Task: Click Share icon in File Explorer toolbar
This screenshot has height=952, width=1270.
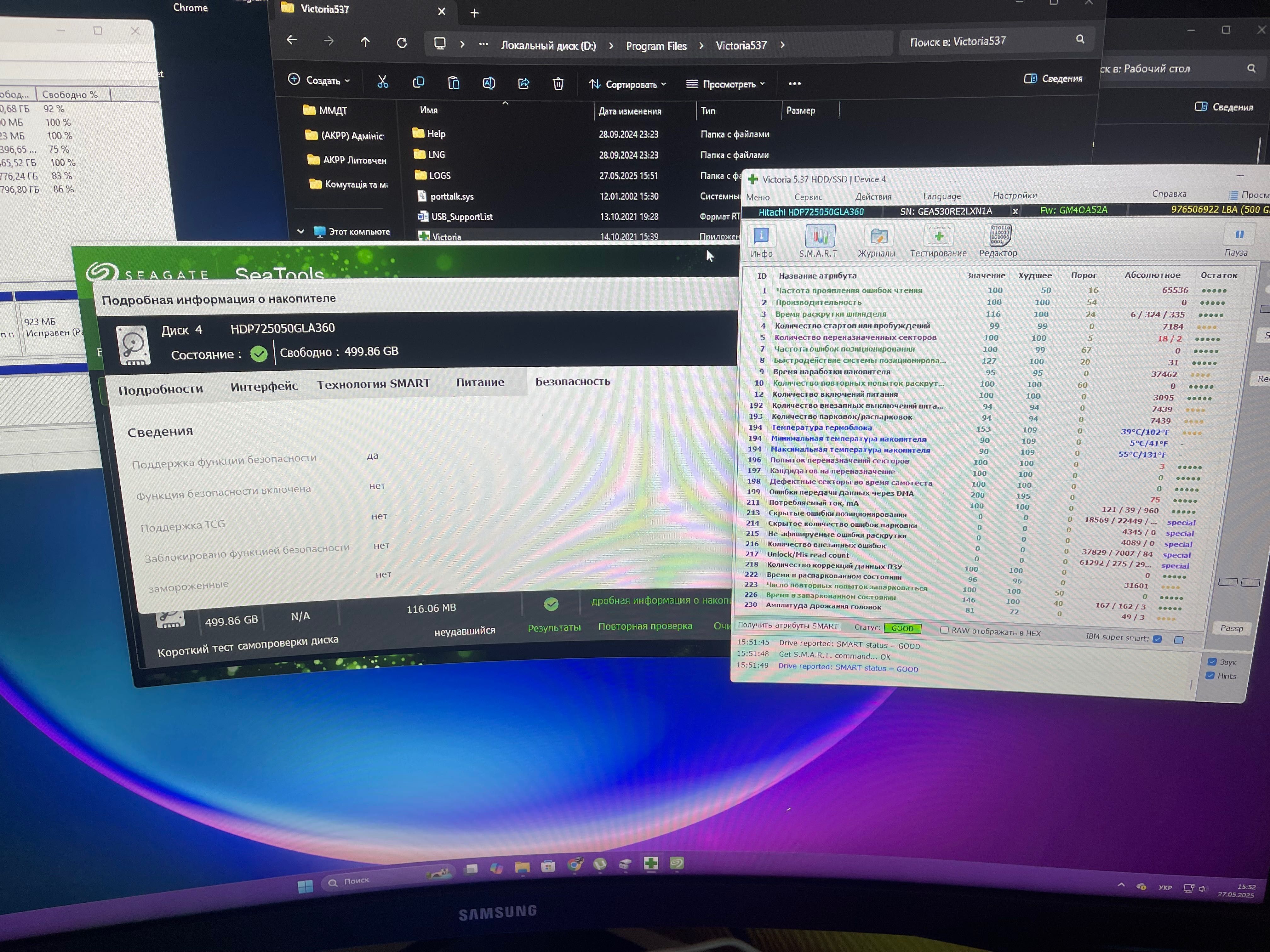Action: coord(523,84)
